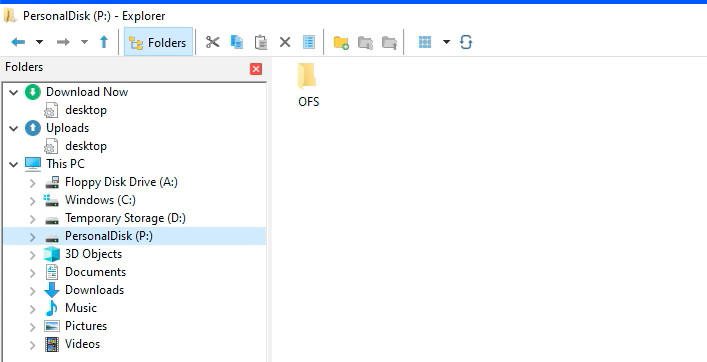Select Floppy Disk Drive (A:)

coord(121,182)
